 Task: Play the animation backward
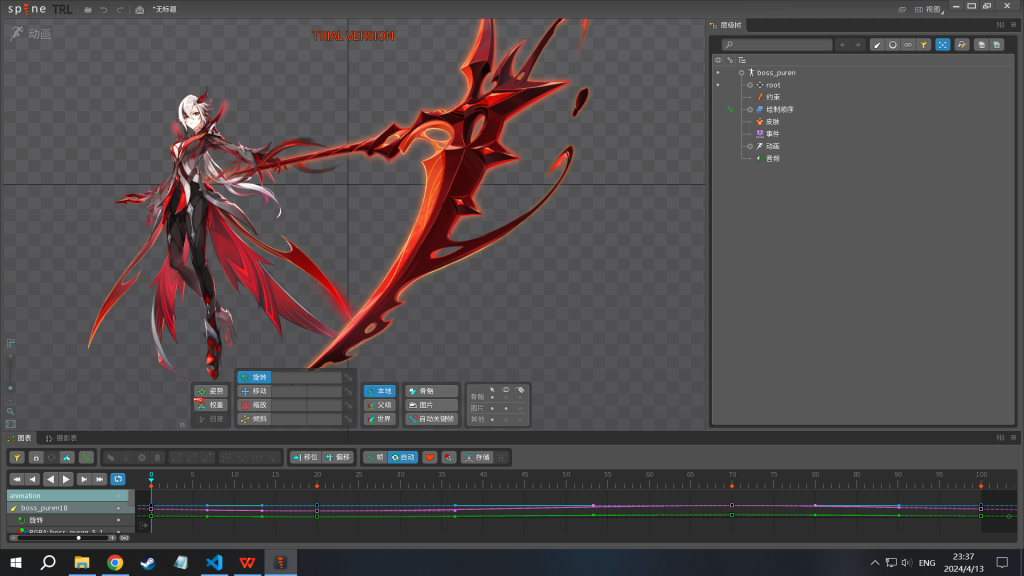(x=50, y=479)
